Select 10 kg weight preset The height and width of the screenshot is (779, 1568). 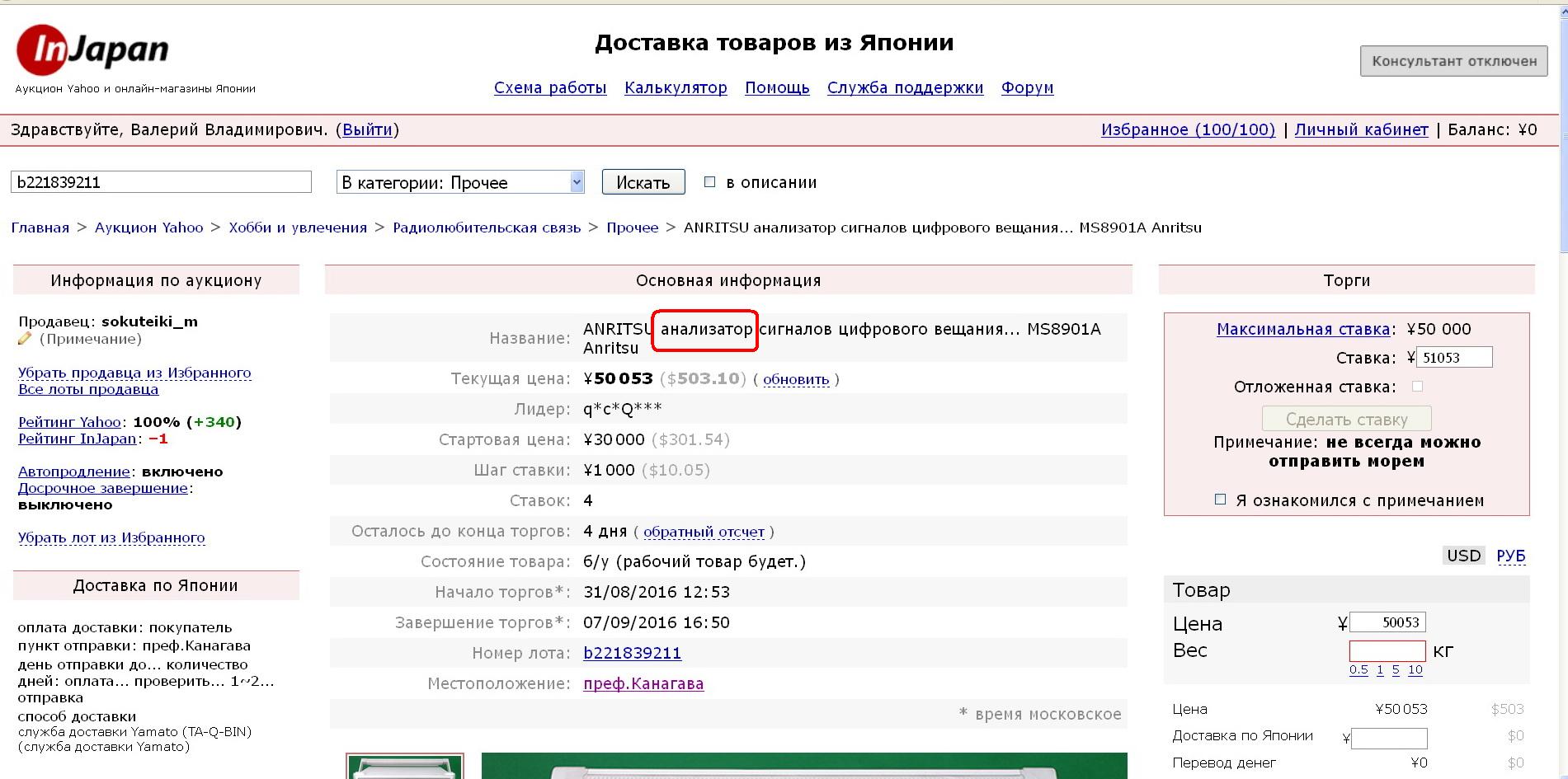[1415, 669]
